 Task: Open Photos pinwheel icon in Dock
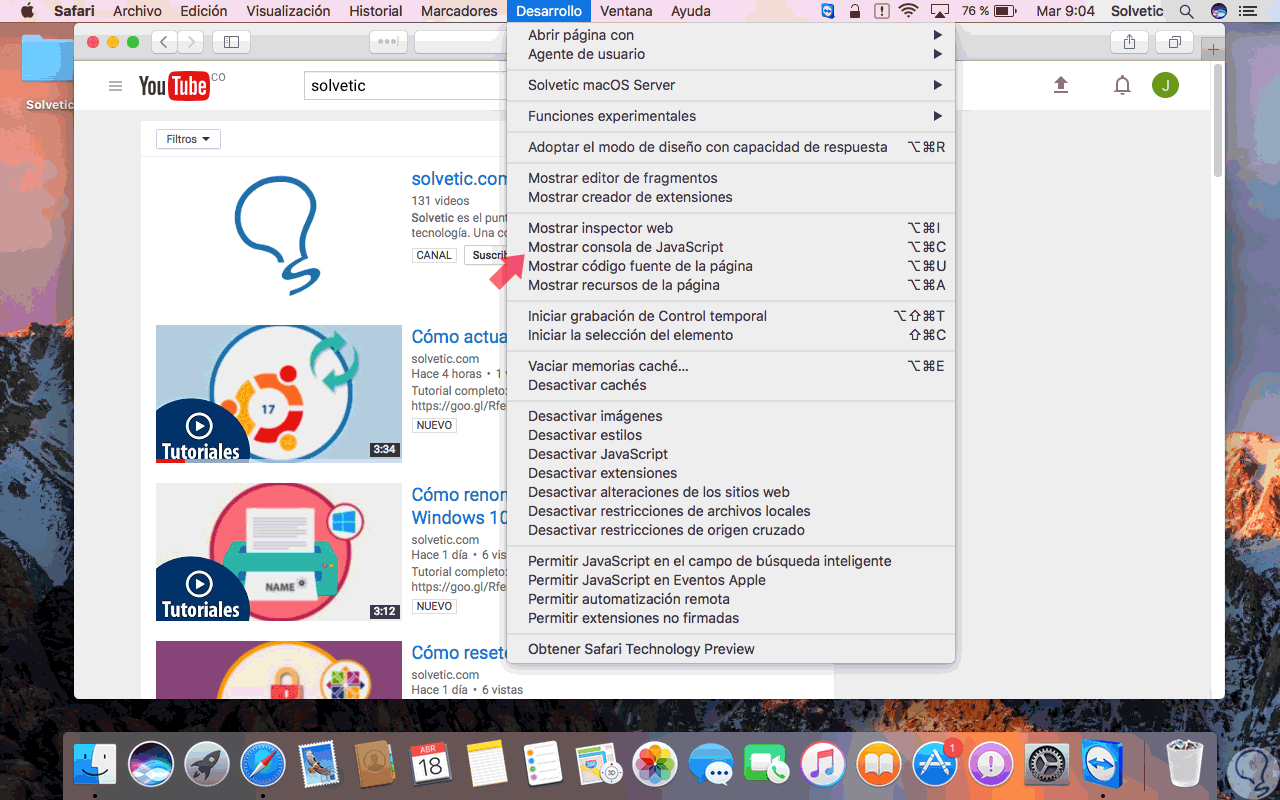tap(656, 765)
